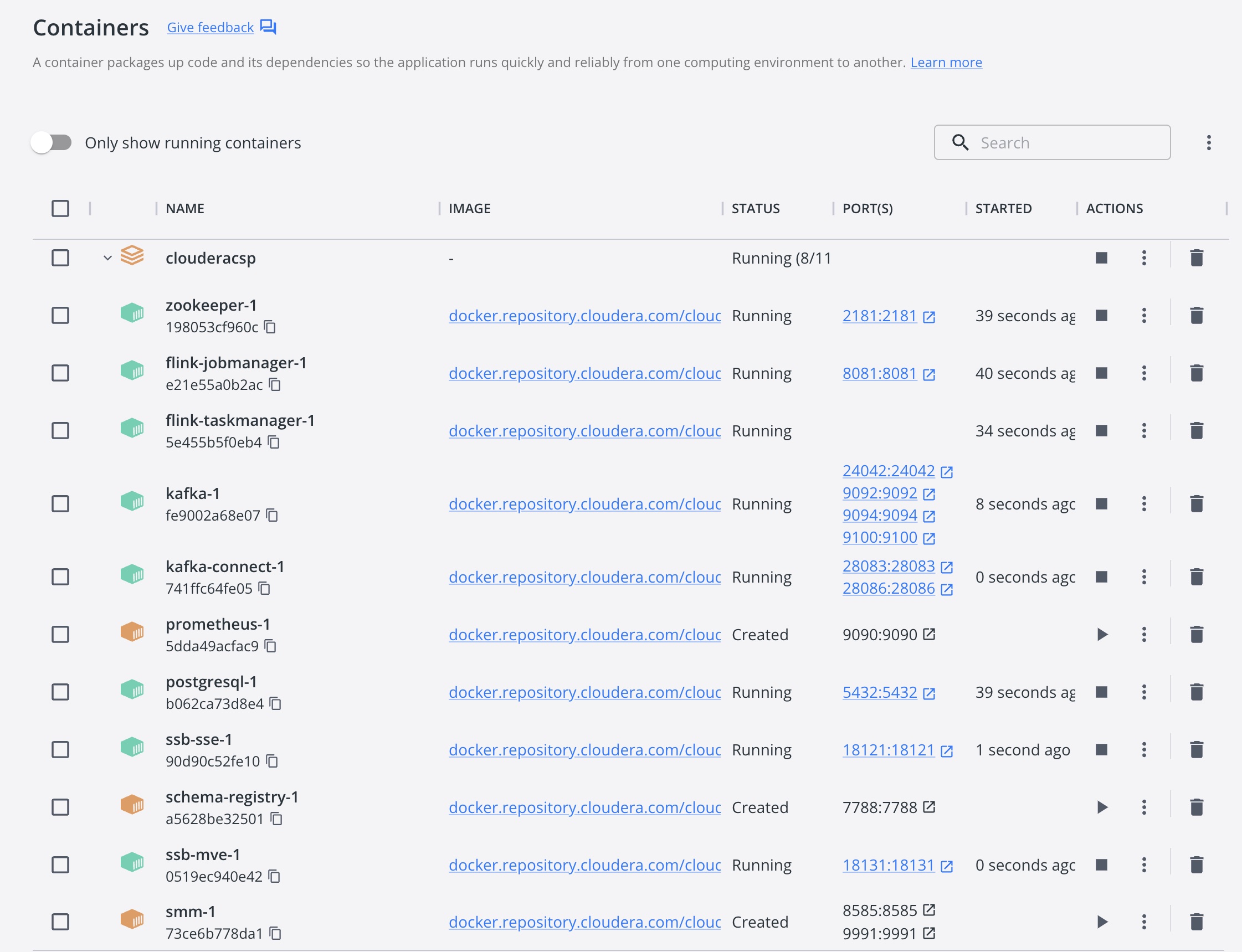Delete the smm-1 container
The width and height of the screenshot is (1242, 952).
coord(1197,922)
